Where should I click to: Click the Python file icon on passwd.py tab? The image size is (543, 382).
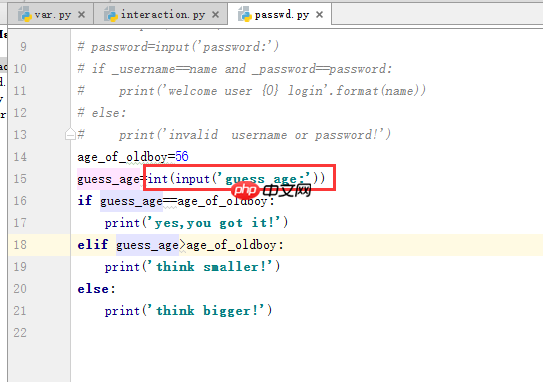245,14
